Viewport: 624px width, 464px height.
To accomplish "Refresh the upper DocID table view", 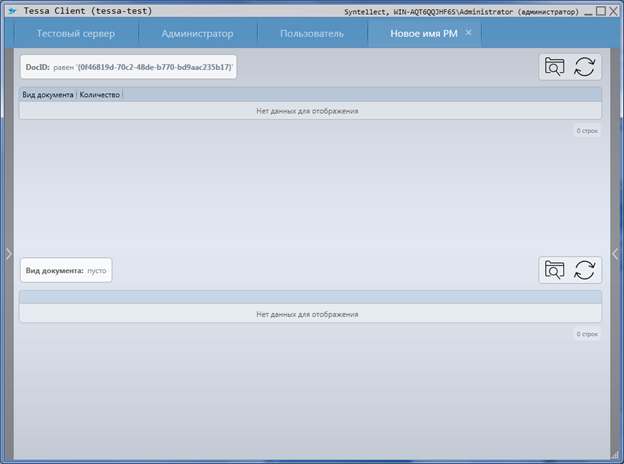I will (585, 67).
